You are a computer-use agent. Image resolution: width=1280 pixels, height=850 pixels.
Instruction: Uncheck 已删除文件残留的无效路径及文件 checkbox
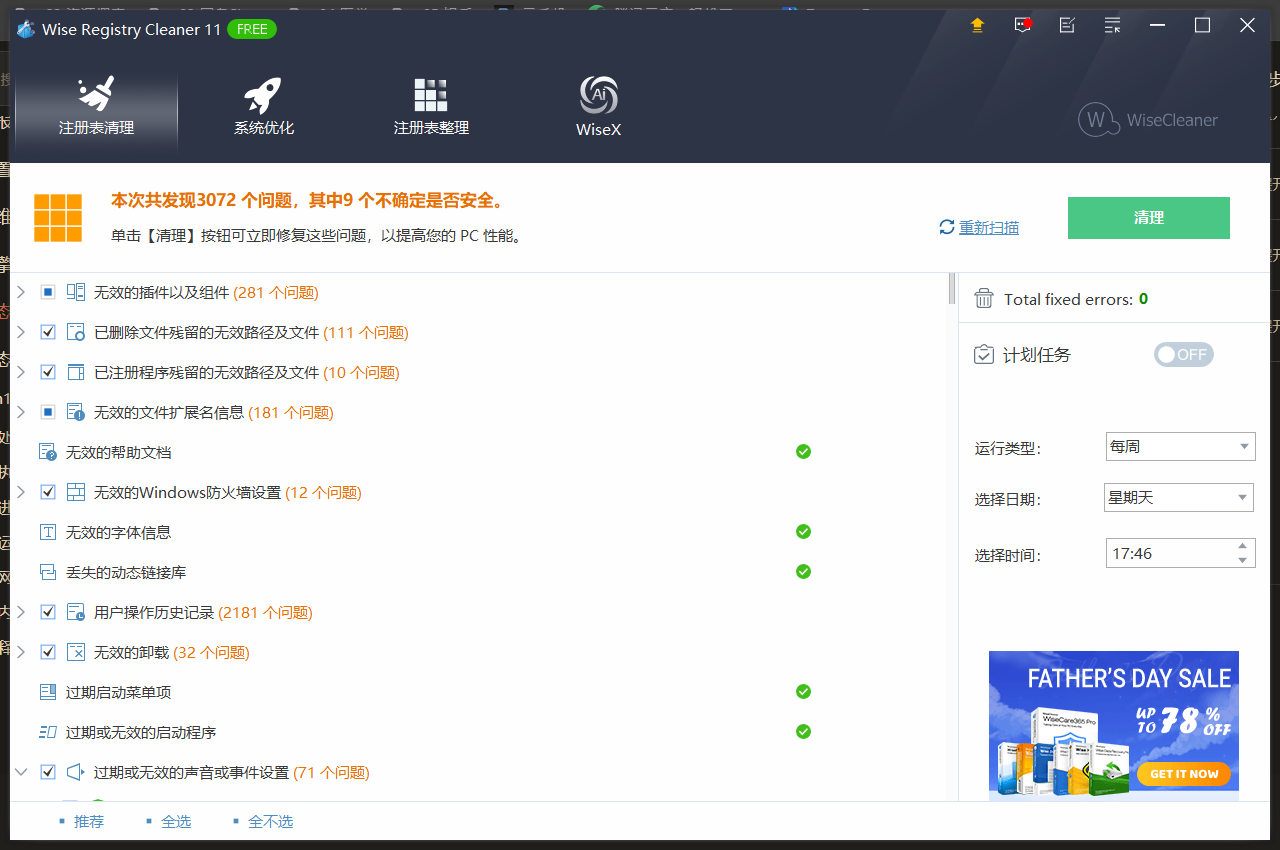coord(48,332)
